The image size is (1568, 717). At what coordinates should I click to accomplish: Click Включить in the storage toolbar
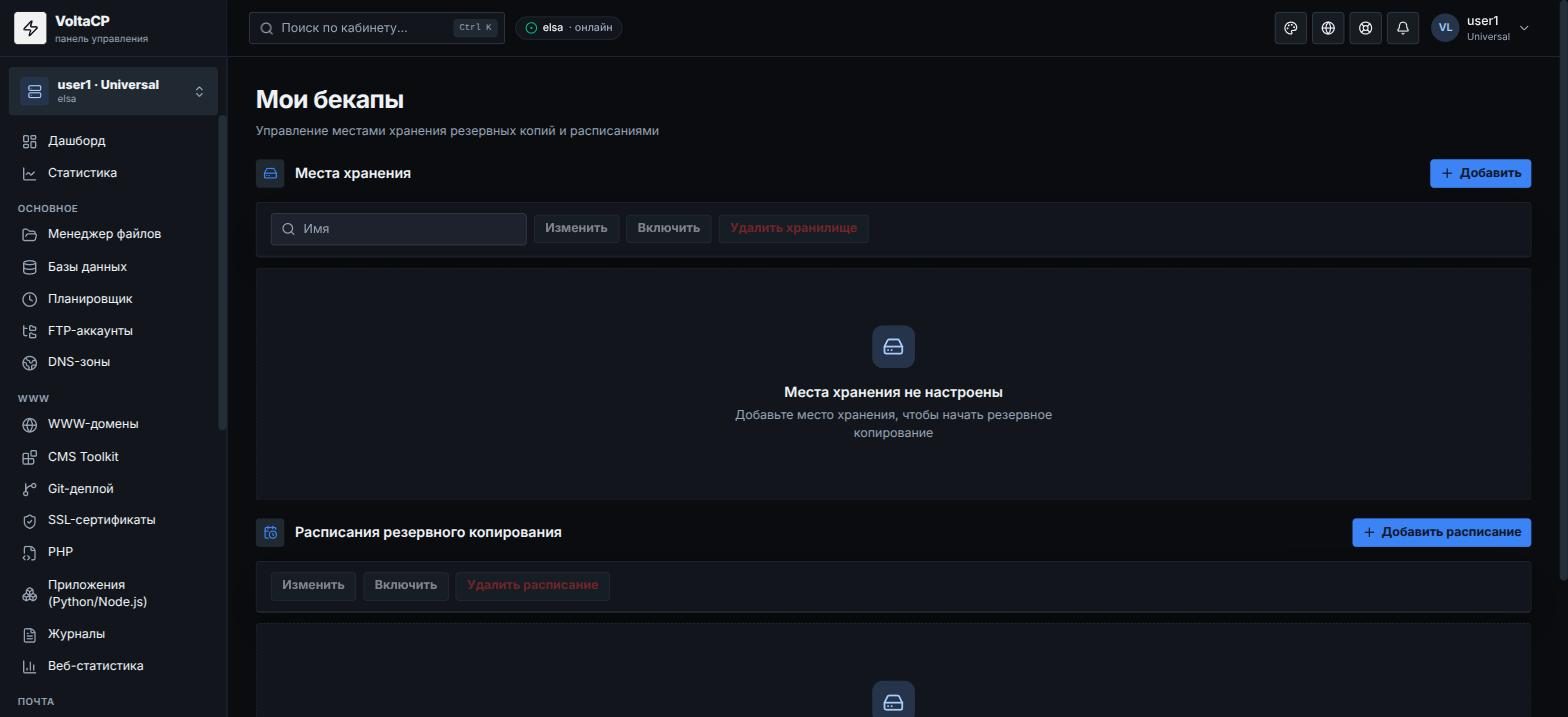pyautogui.click(x=668, y=228)
